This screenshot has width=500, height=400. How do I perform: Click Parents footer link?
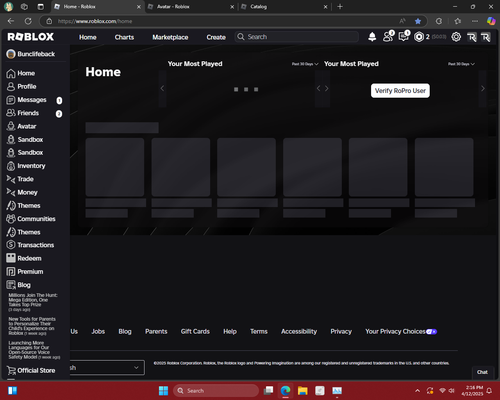click(x=156, y=332)
